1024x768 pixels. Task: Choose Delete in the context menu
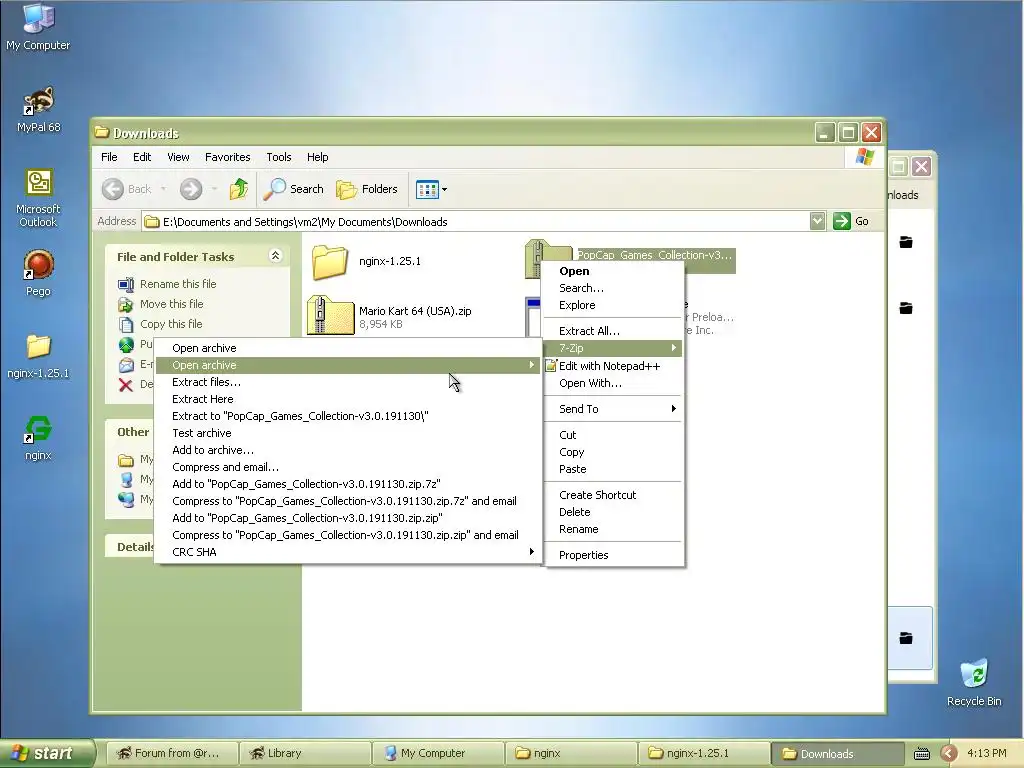613,512
